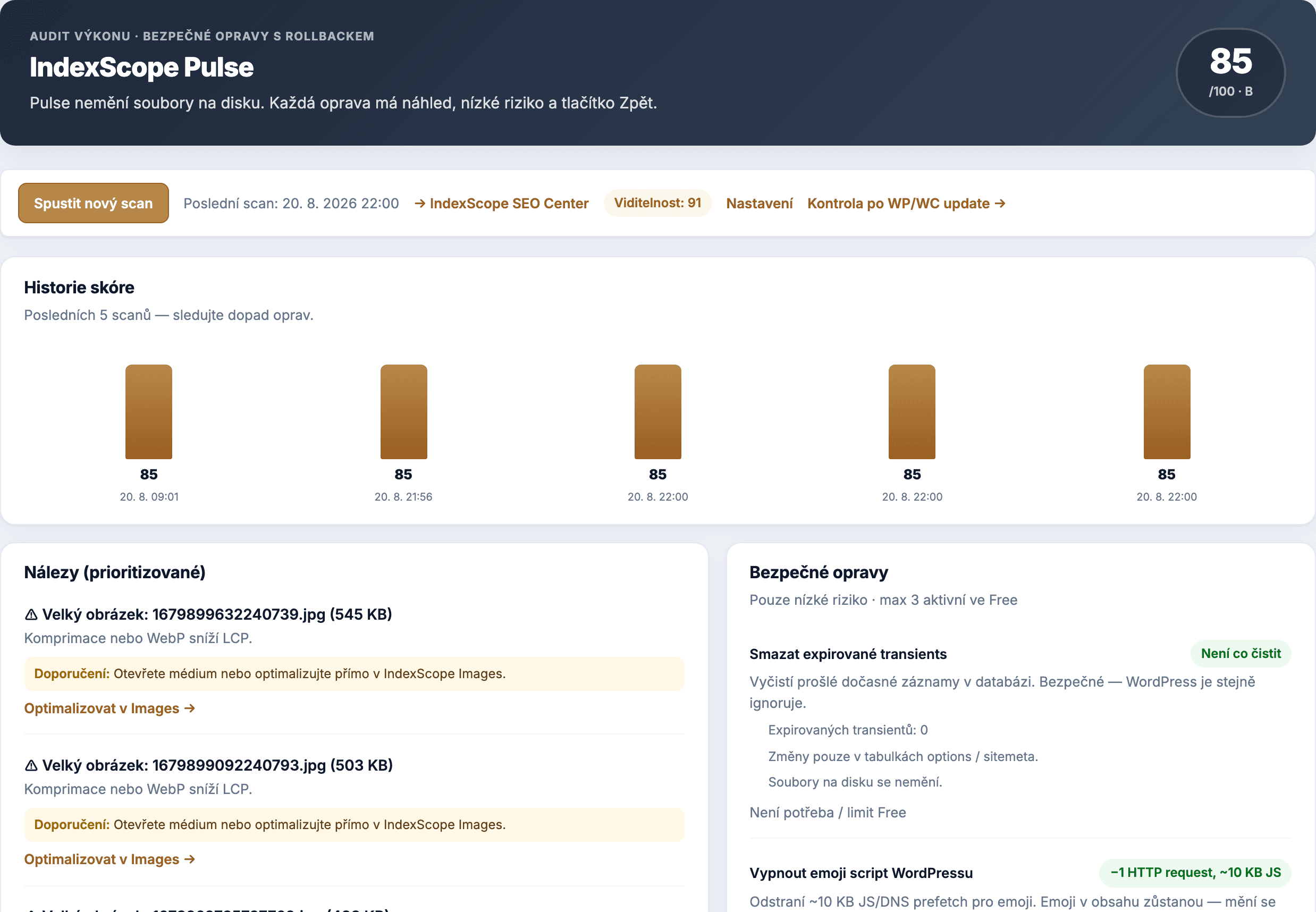The image size is (1316, 912).
Task: Click 'Velký obrázek: 1679899092240793.jpg (503 KB)' title
Action: (218, 766)
